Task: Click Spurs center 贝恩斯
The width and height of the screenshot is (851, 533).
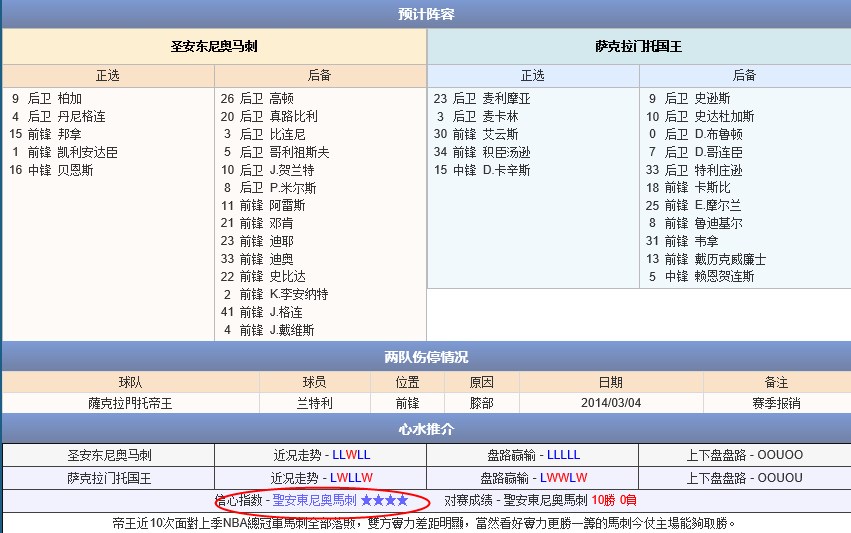Action: [75, 170]
